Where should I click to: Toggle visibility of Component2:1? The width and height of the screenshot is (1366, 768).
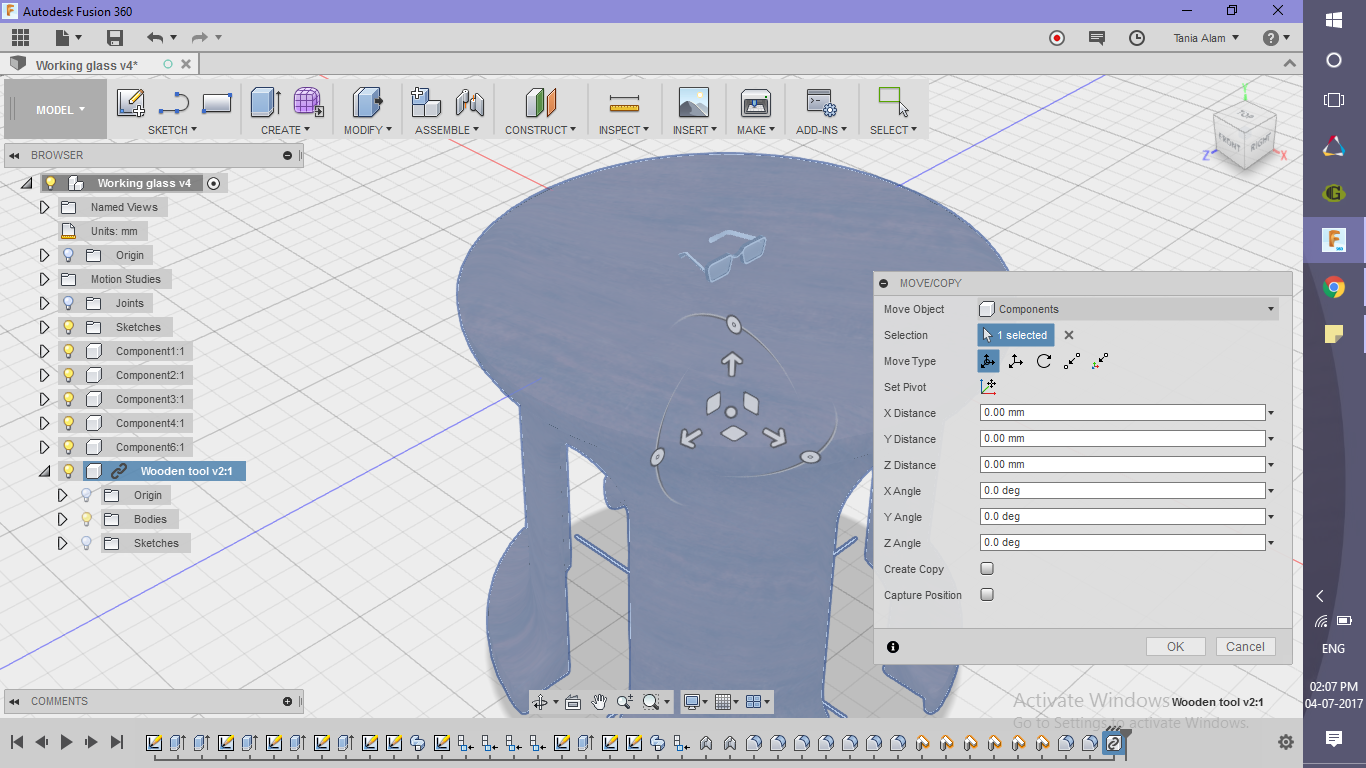click(69, 375)
